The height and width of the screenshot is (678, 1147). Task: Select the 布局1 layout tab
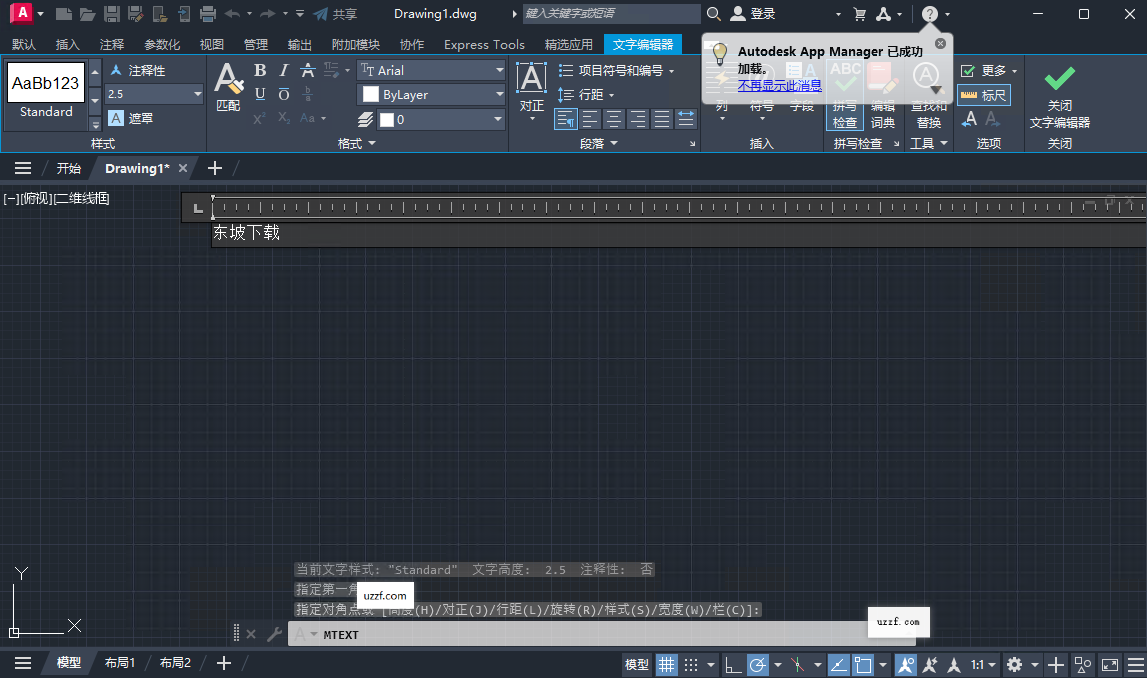119,663
